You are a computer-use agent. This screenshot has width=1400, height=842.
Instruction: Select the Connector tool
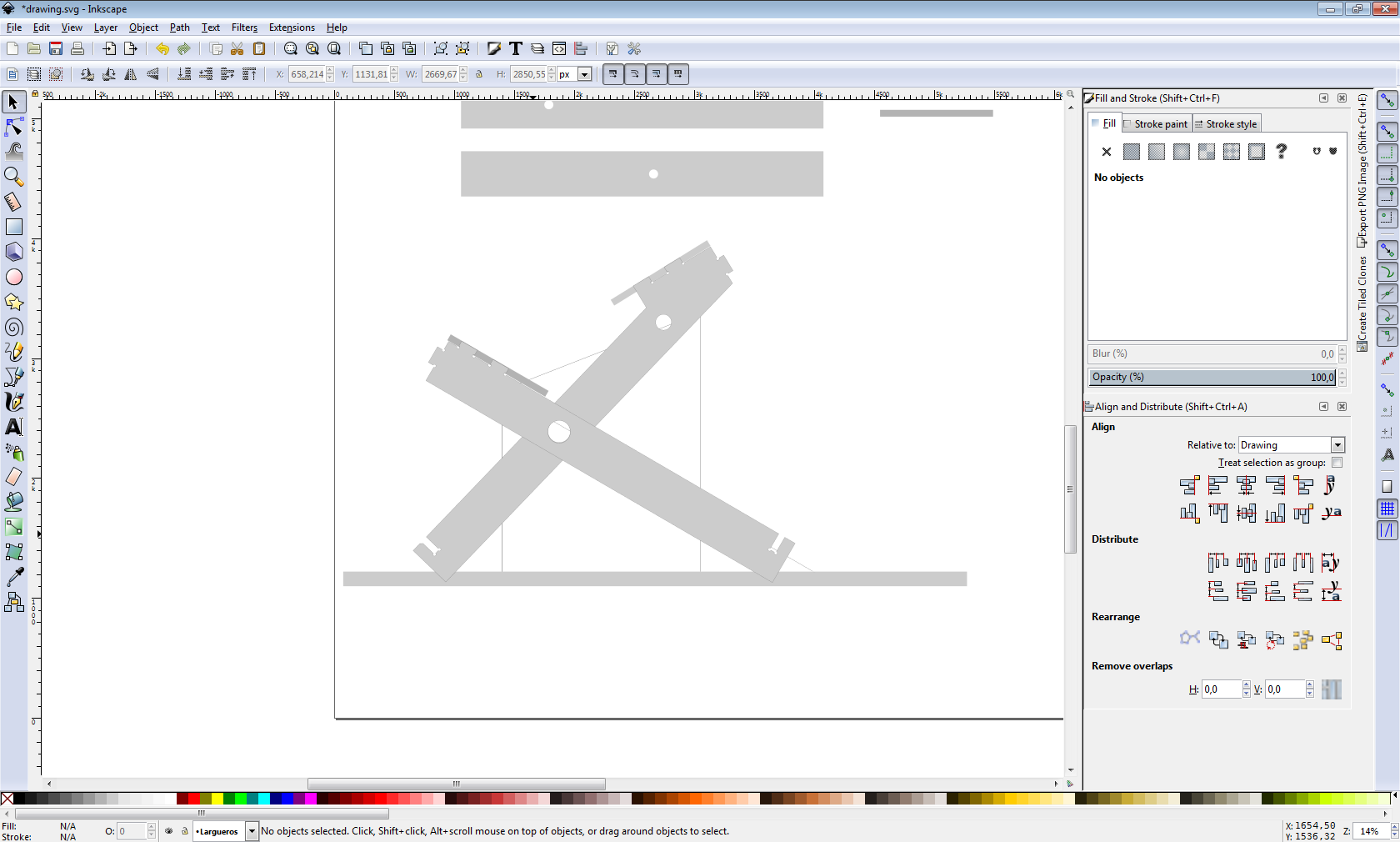pyautogui.click(x=13, y=602)
